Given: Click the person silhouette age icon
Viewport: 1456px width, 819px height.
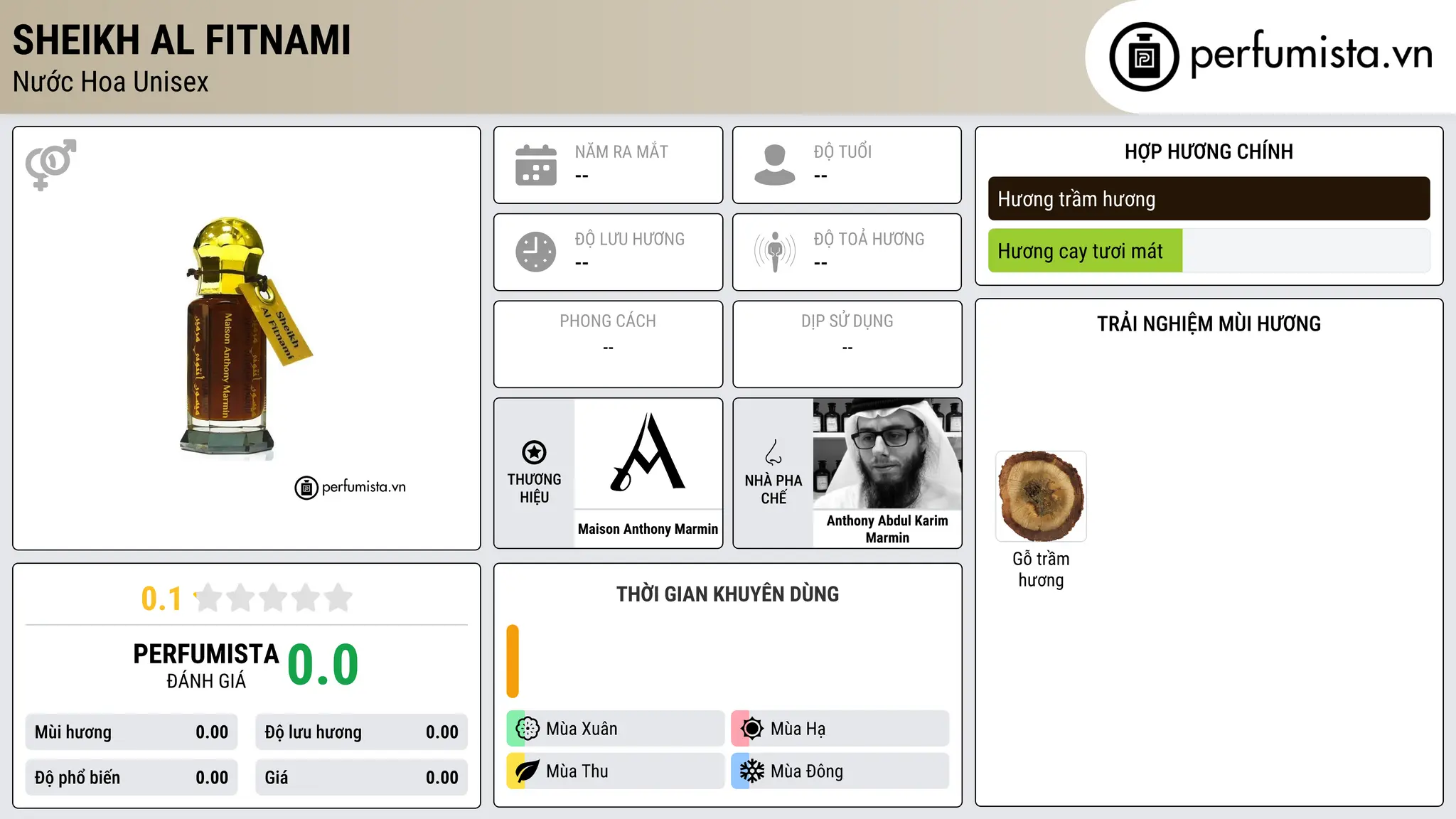Looking at the screenshot, I should (x=775, y=165).
